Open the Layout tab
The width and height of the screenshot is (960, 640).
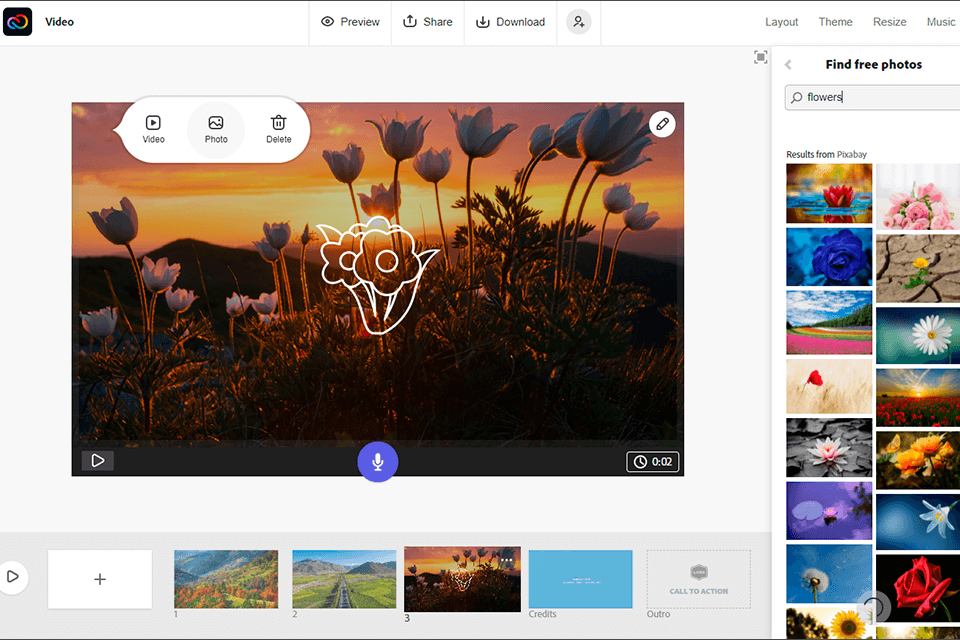click(781, 22)
